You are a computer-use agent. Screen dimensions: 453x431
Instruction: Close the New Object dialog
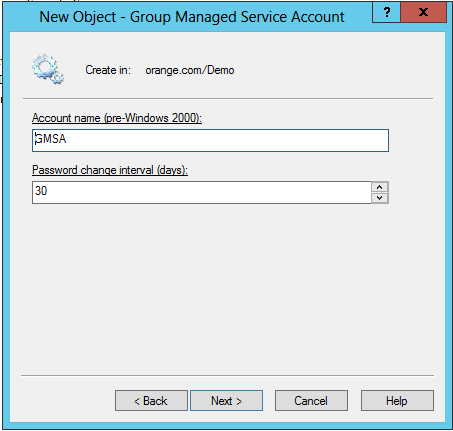coord(423,12)
